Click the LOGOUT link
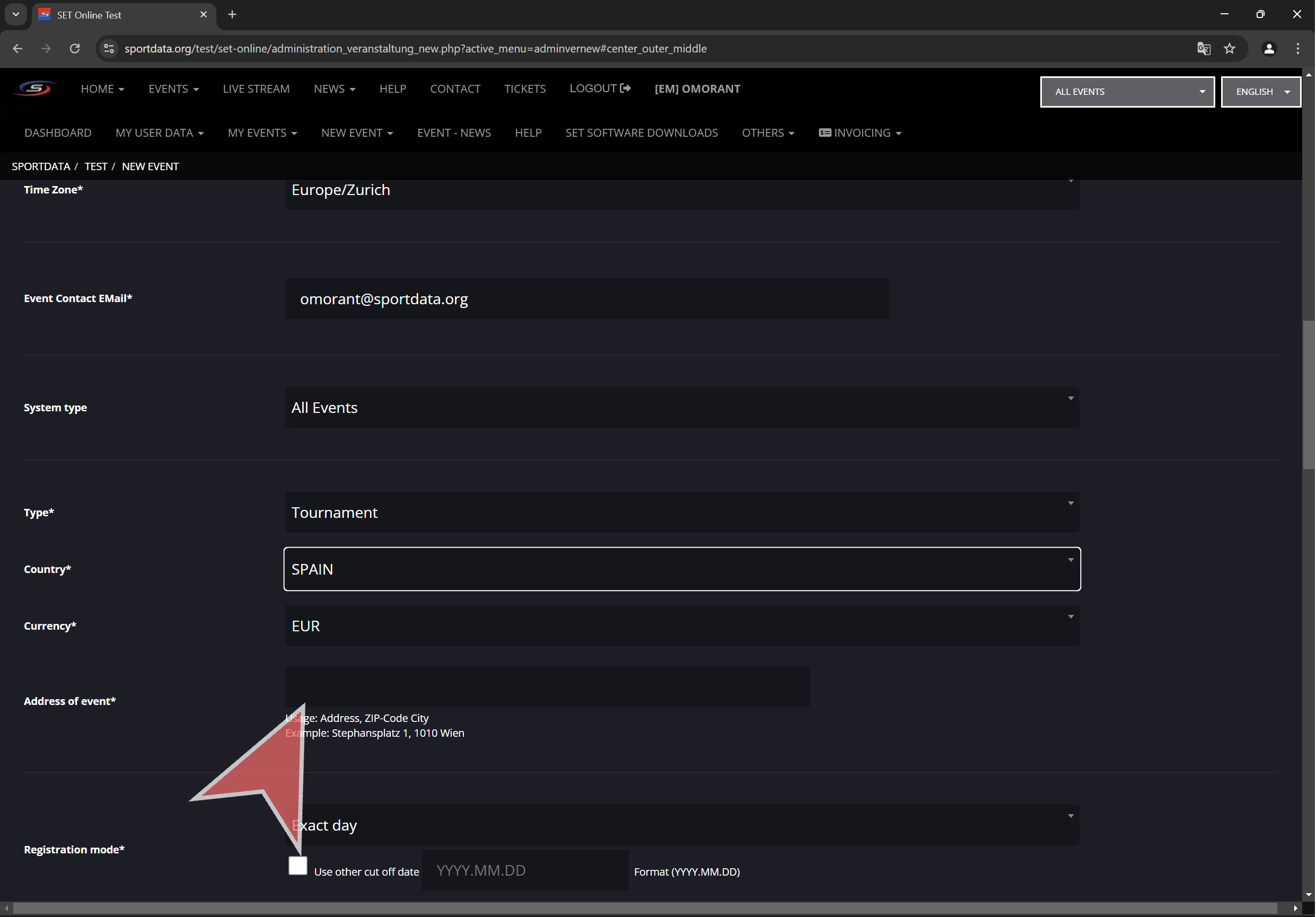This screenshot has width=1316, height=917. click(x=600, y=89)
